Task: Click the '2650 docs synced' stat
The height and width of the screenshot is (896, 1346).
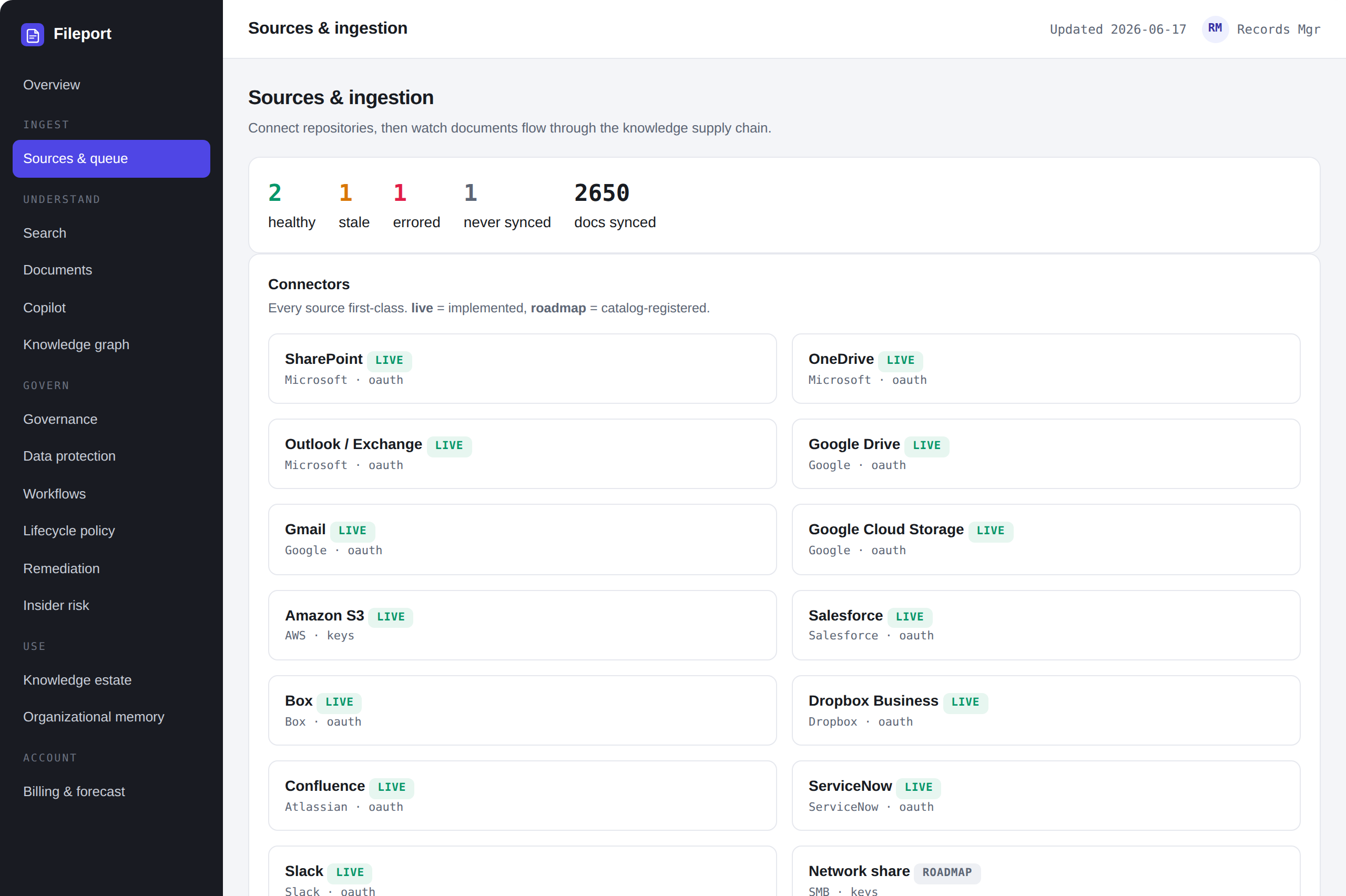Action: (x=615, y=205)
